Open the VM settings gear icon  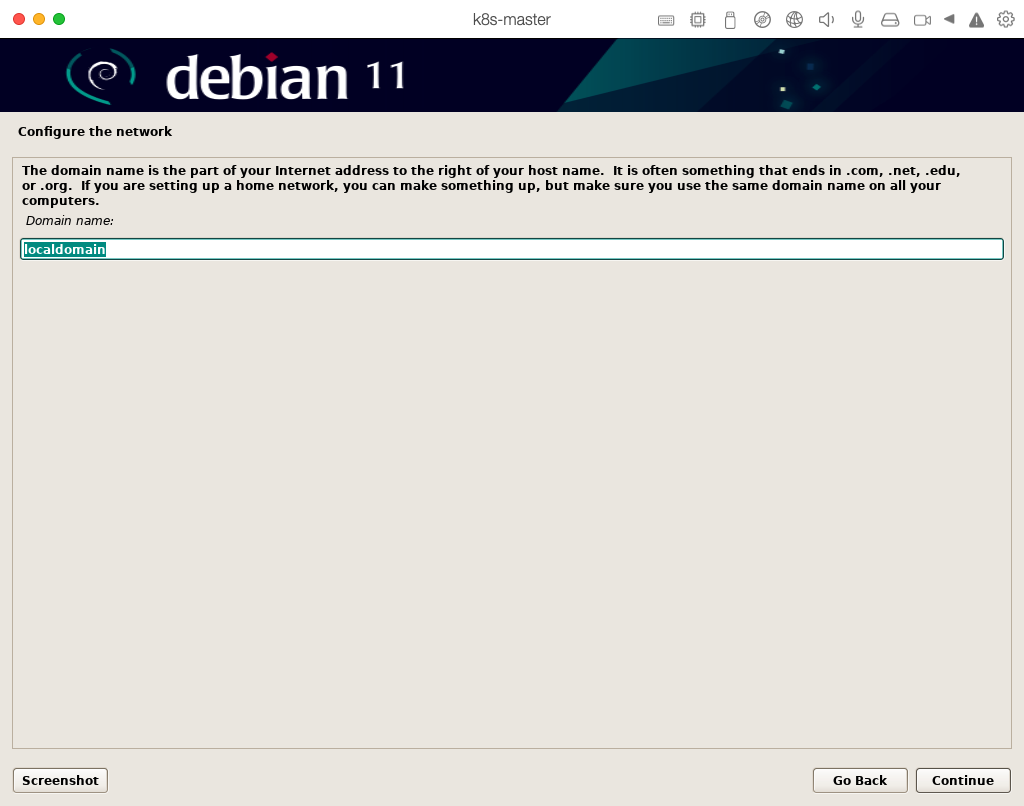pos(1006,20)
